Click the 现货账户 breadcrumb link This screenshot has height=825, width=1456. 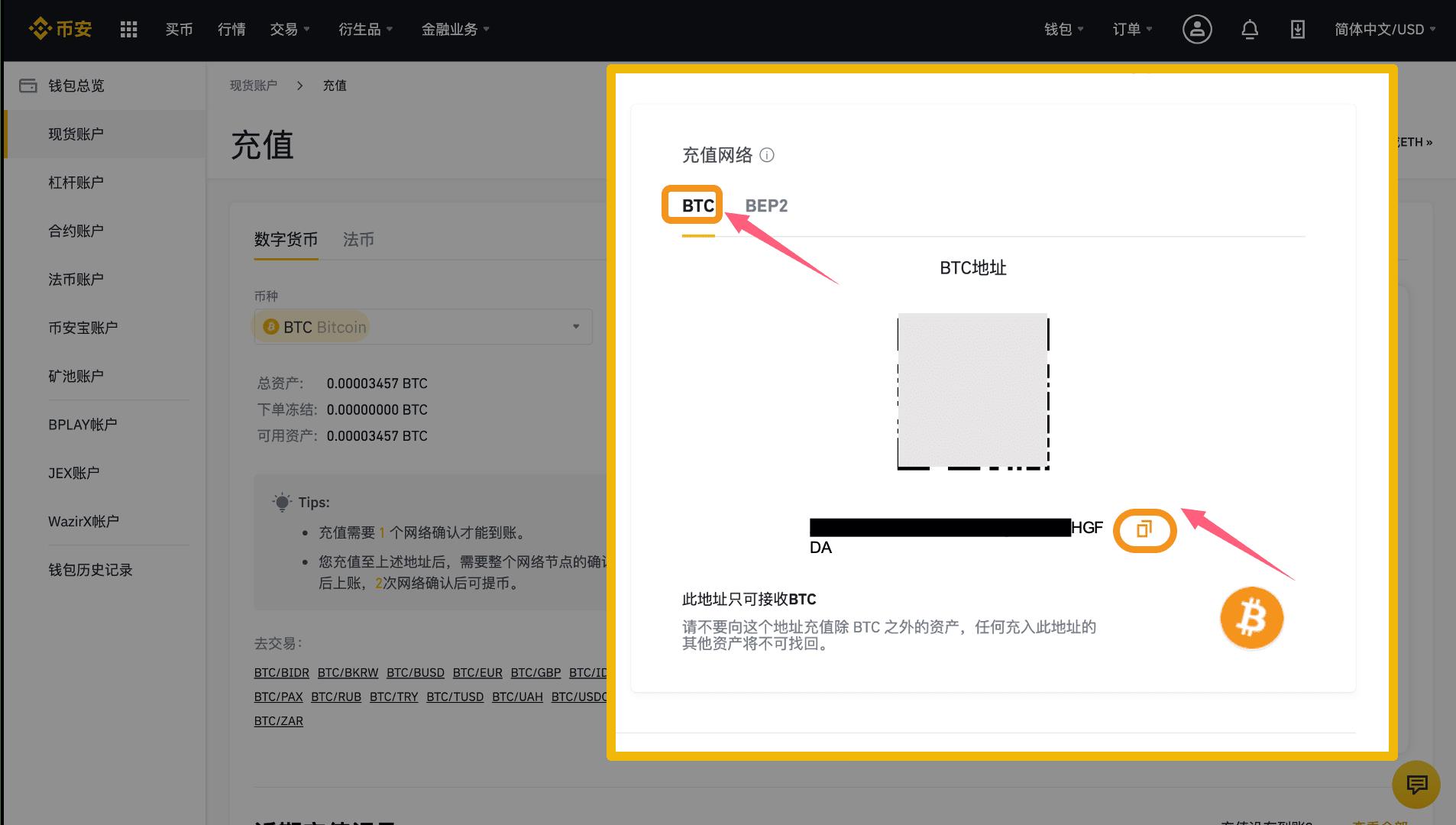point(254,86)
